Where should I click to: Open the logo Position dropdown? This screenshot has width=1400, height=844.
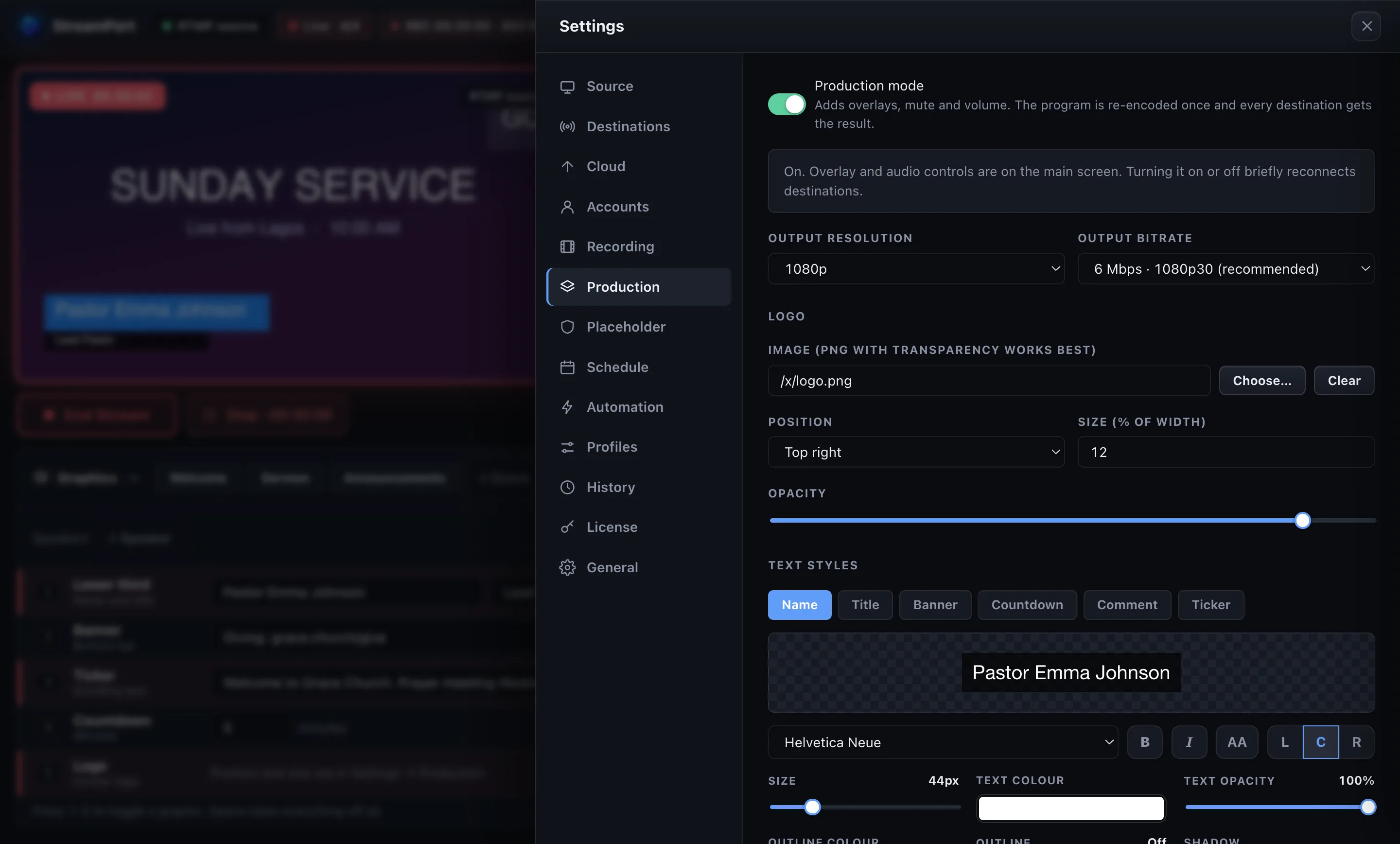[x=916, y=453]
